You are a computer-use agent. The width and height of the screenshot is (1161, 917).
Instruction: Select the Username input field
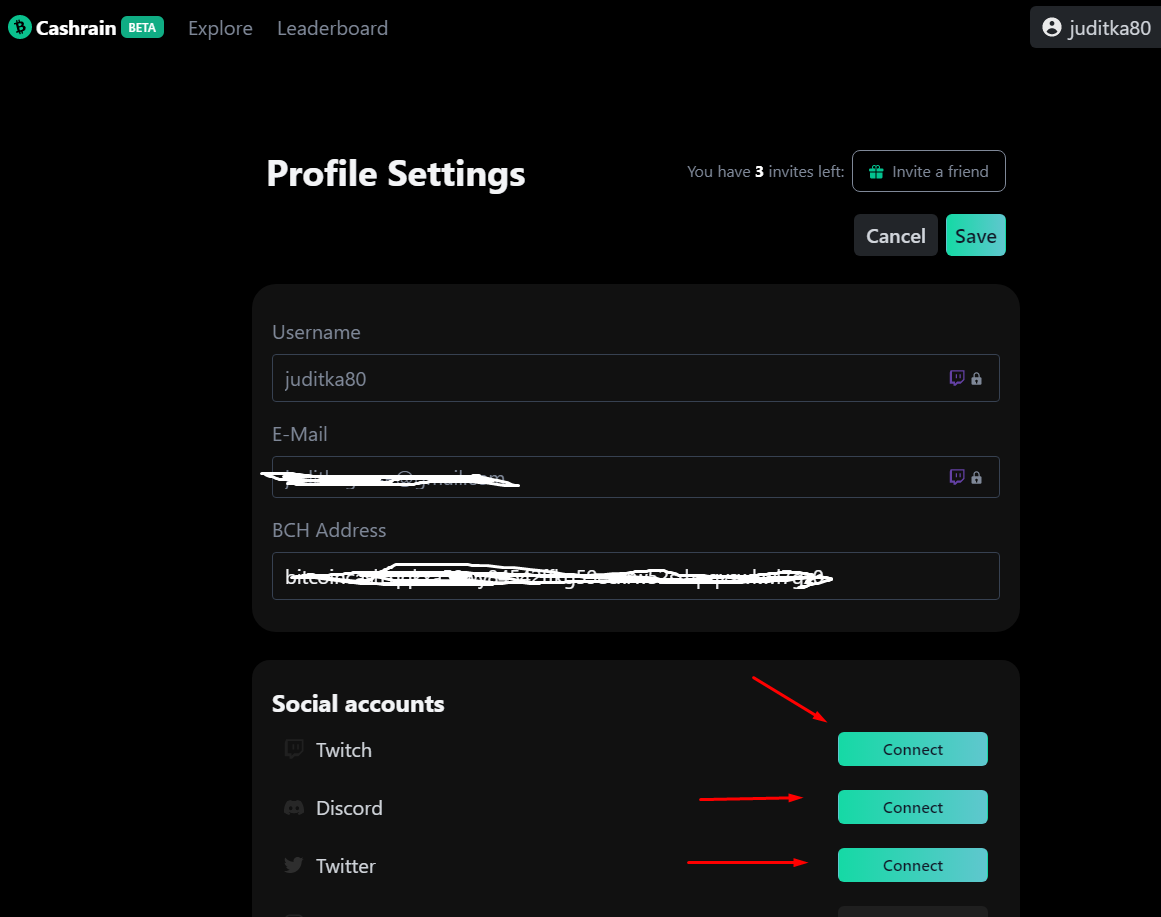(636, 378)
